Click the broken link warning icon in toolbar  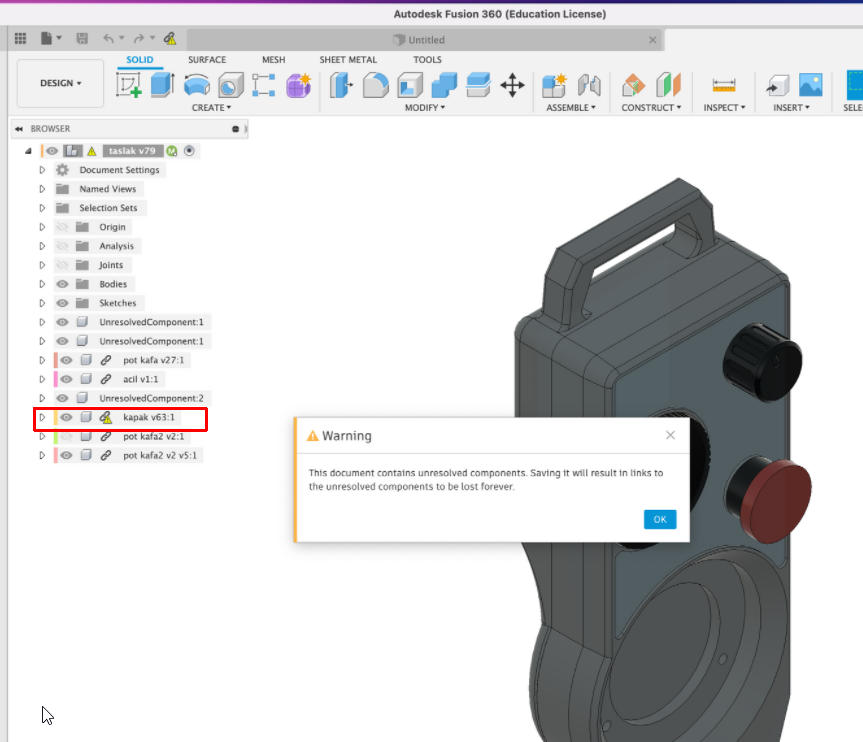point(170,38)
